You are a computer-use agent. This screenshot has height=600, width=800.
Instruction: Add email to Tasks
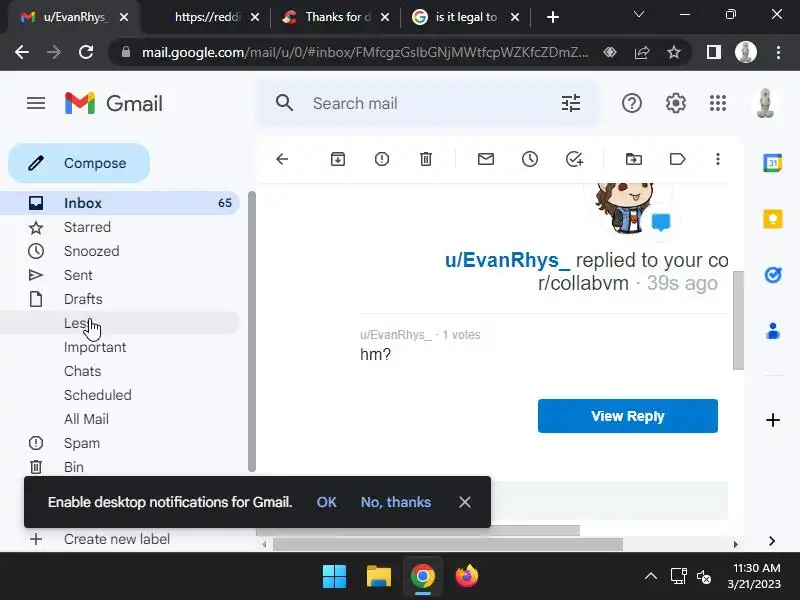click(574, 159)
